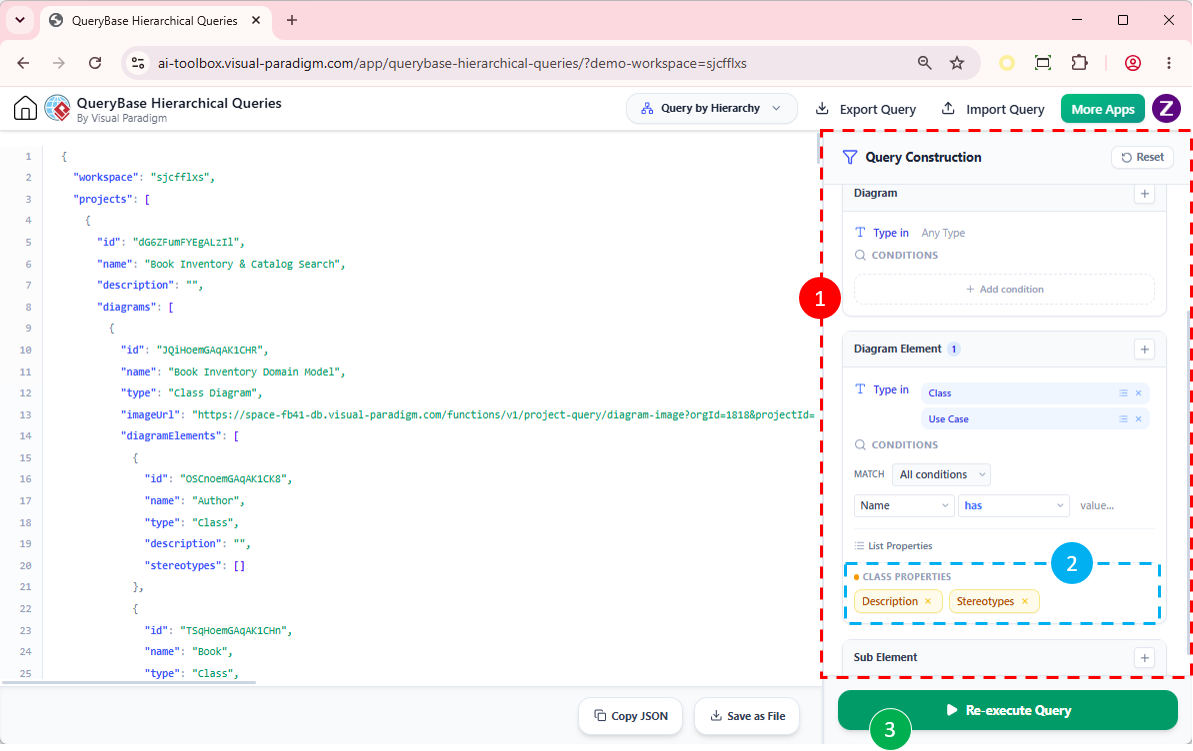The height and width of the screenshot is (751, 1193).
Task: Open More Apps
Action: 1102,109
